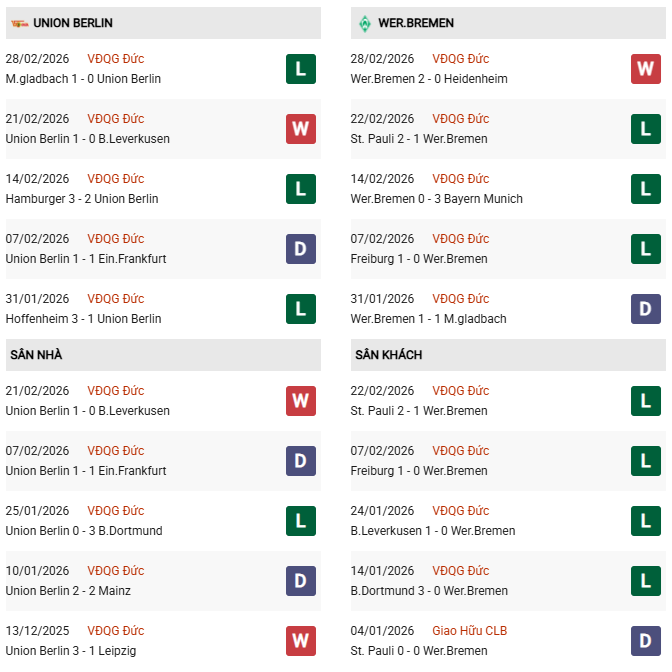Click the L badge for Union Berlin 0-3 B.Dortmund

coord(300,521)
